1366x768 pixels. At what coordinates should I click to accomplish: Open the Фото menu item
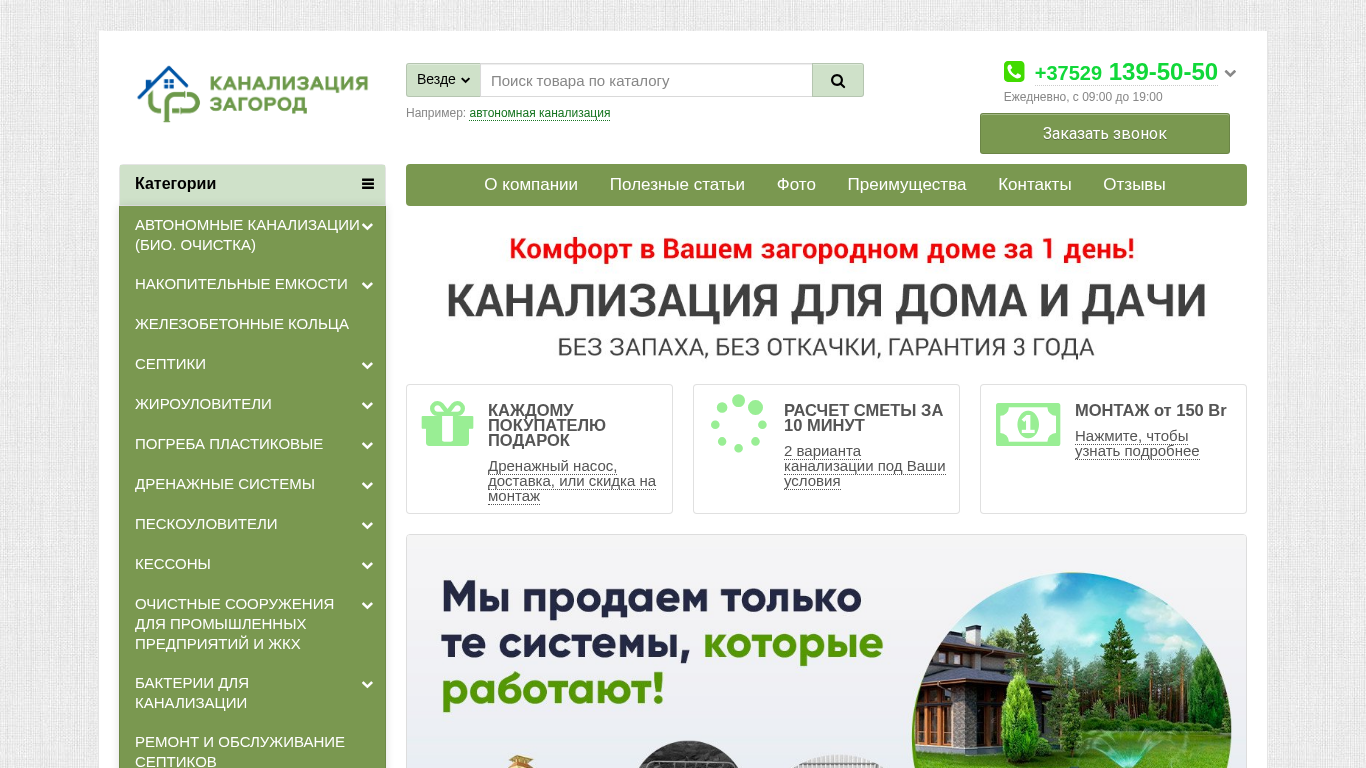796,185
